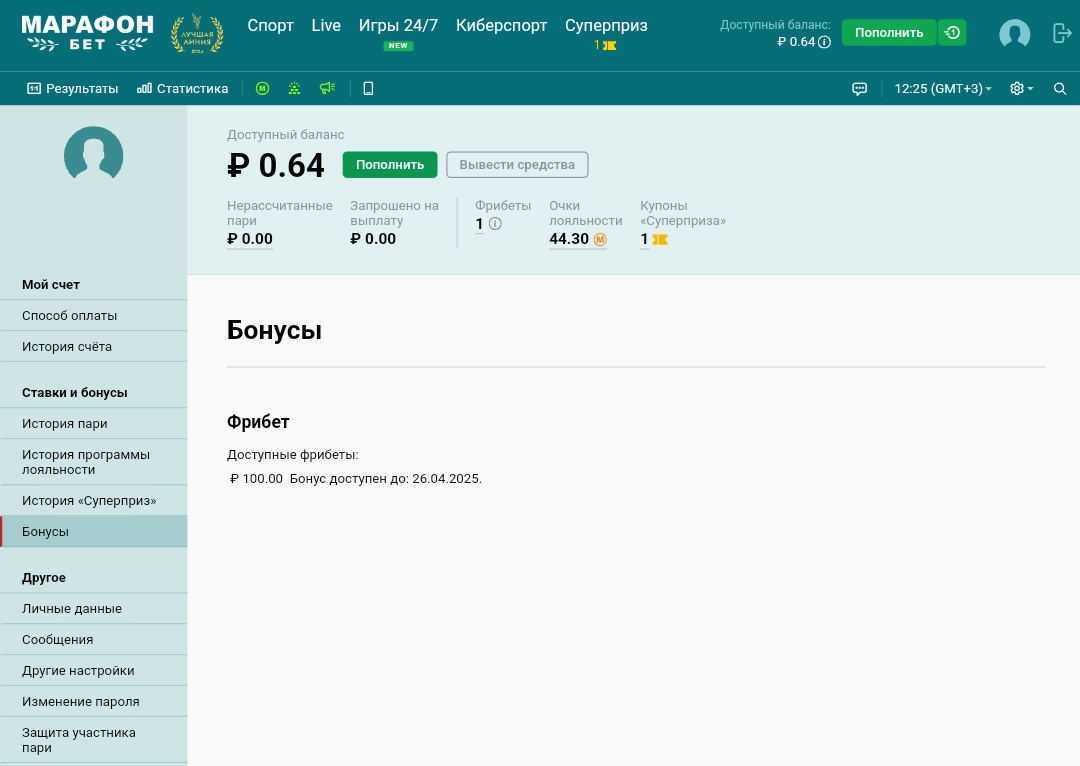Select История счёта in sidebar
1080x766 pixels.
click(67, 346)
